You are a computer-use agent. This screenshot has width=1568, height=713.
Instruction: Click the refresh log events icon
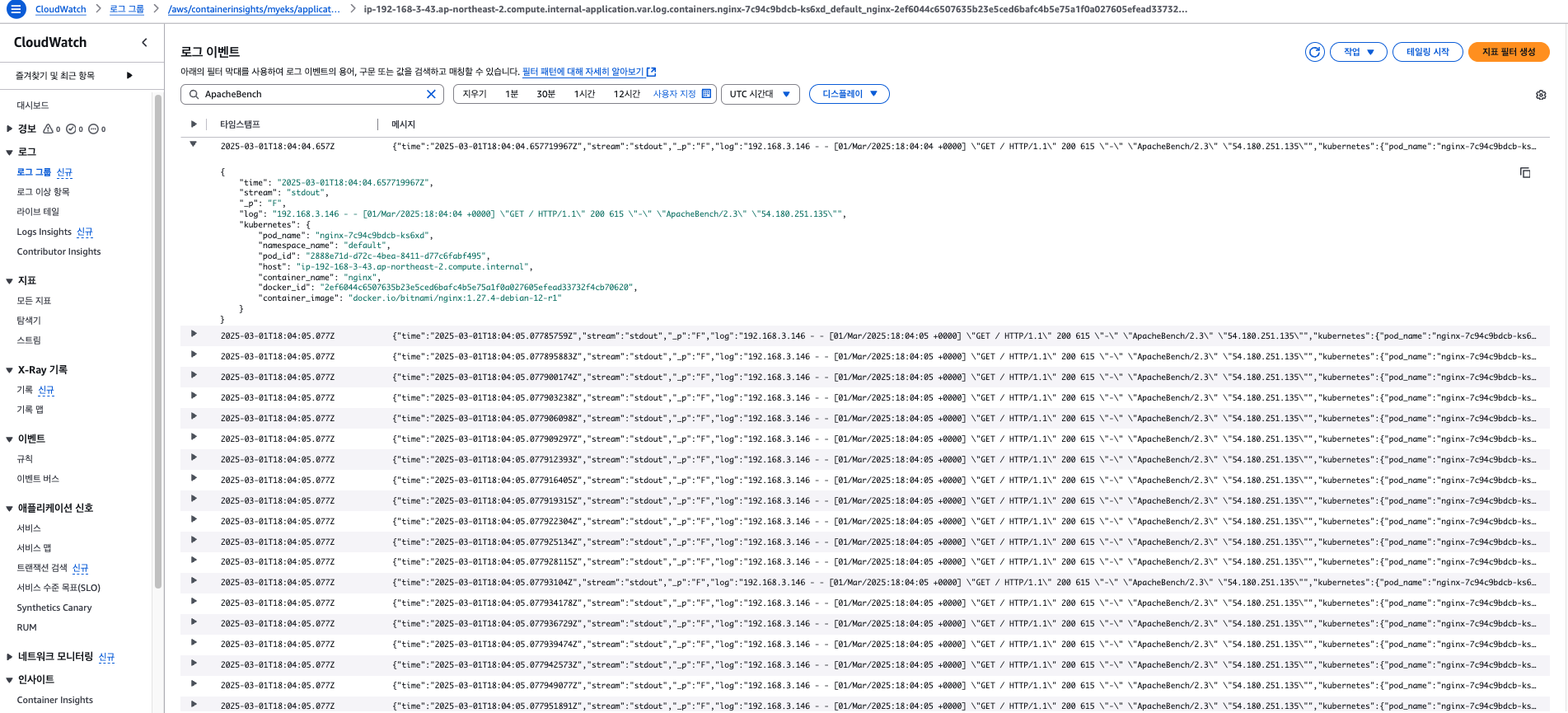pos(1314,52)
